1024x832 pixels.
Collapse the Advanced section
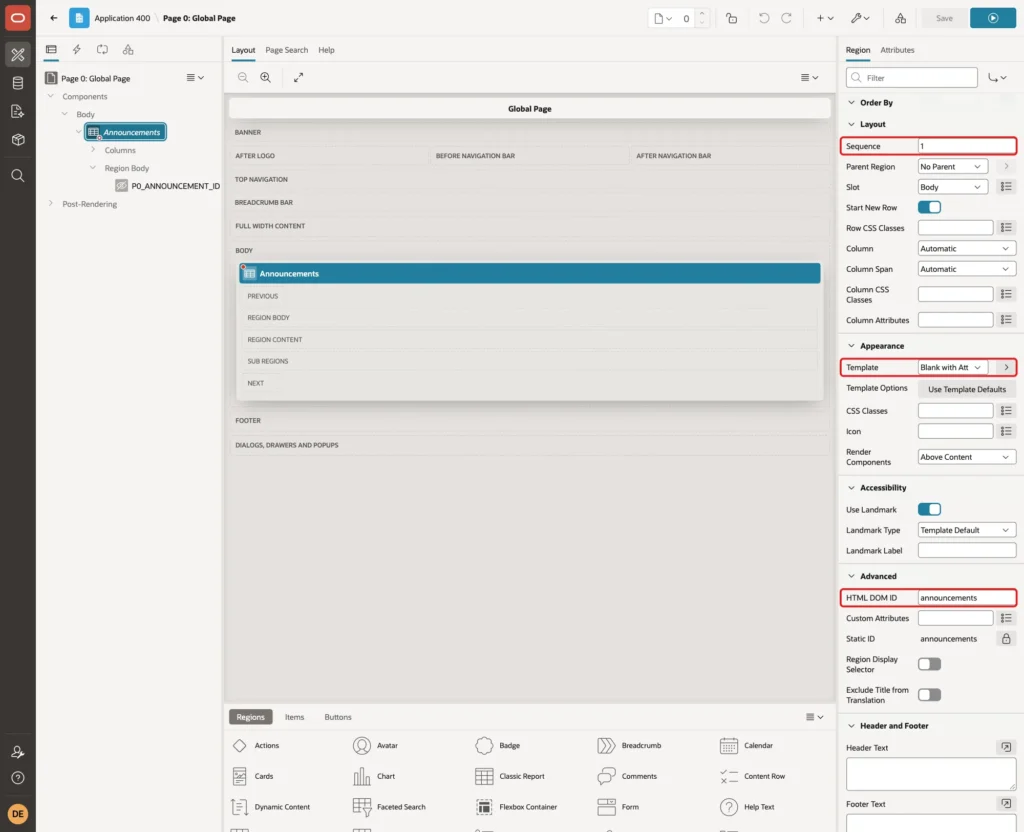click(x=851, y=576)
